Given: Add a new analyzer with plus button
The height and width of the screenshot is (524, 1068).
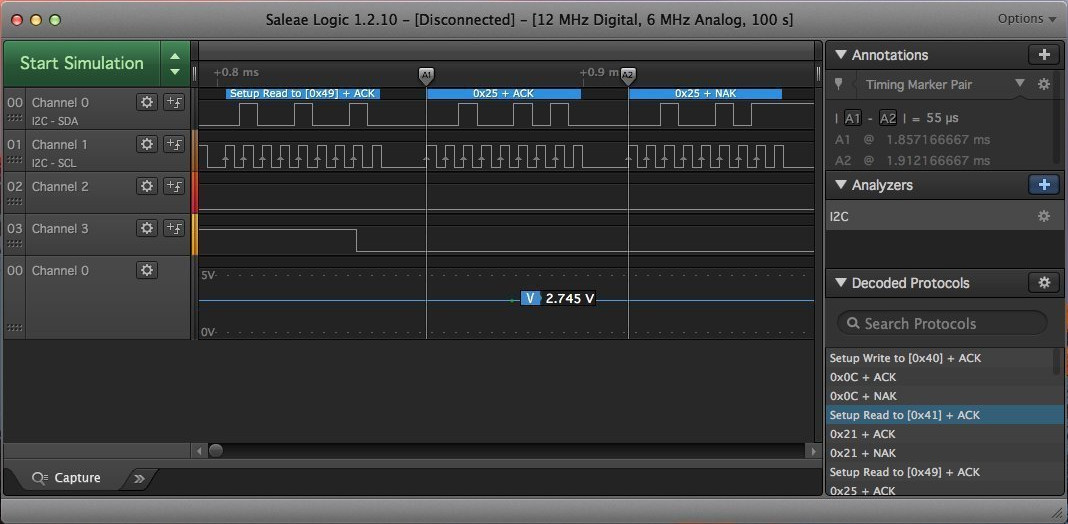Looking at the screenshot, I should click(1043, 185).
